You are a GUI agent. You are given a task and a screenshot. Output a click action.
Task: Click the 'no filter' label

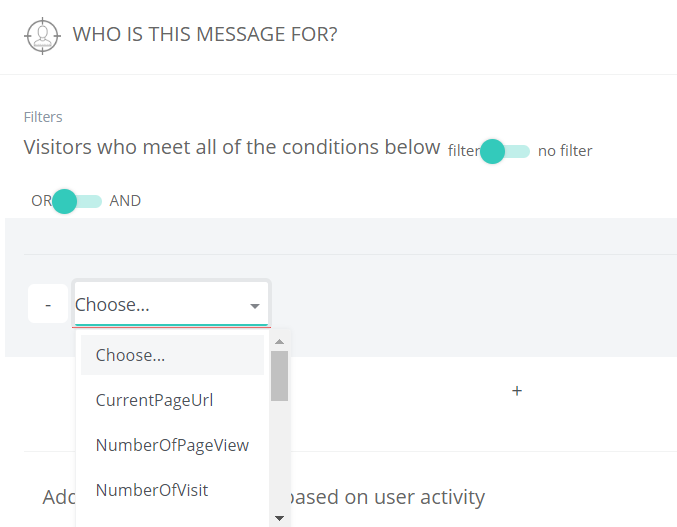tap(565, 151)
